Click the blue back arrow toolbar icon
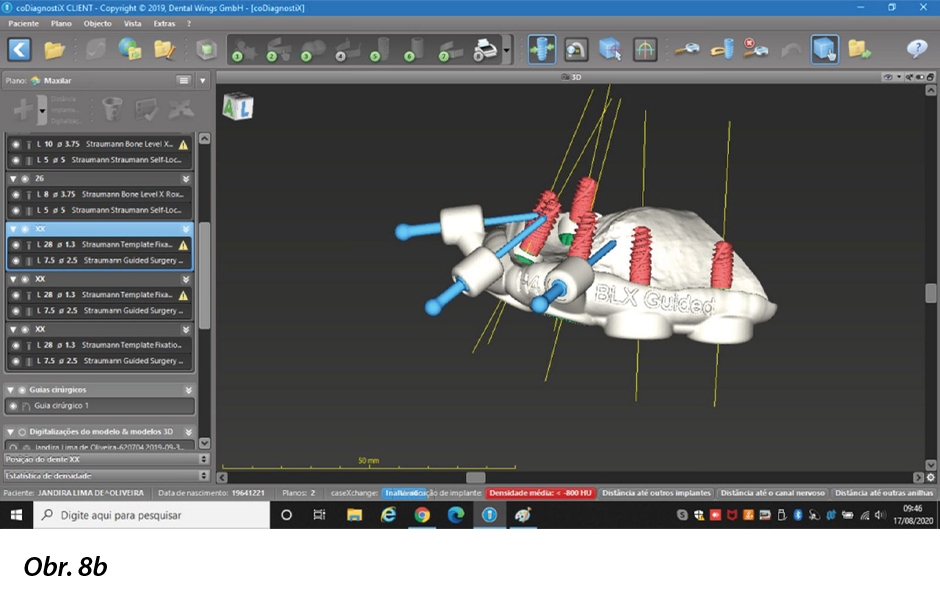940x600 pixels. 19,50
